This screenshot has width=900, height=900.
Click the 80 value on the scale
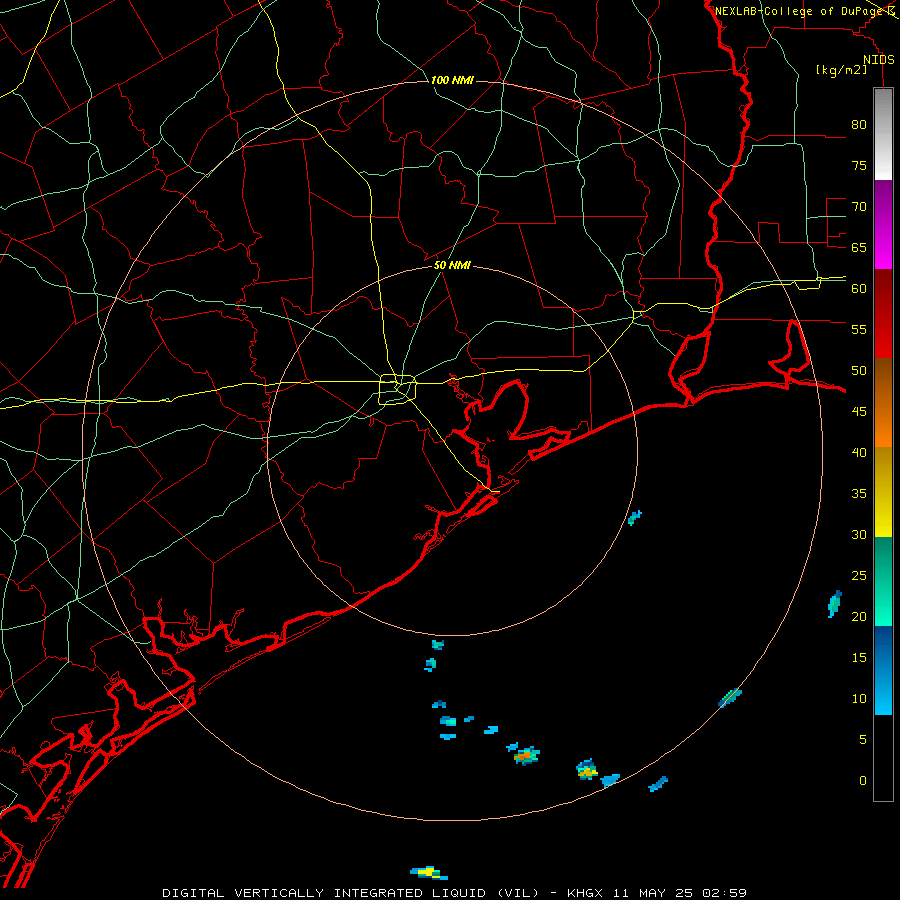click(859, 125)
